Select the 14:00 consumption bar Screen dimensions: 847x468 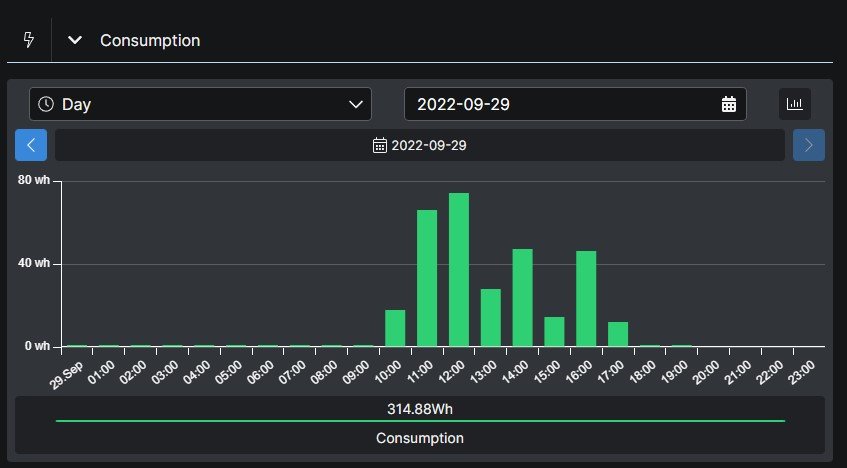[x=522, y=298]
